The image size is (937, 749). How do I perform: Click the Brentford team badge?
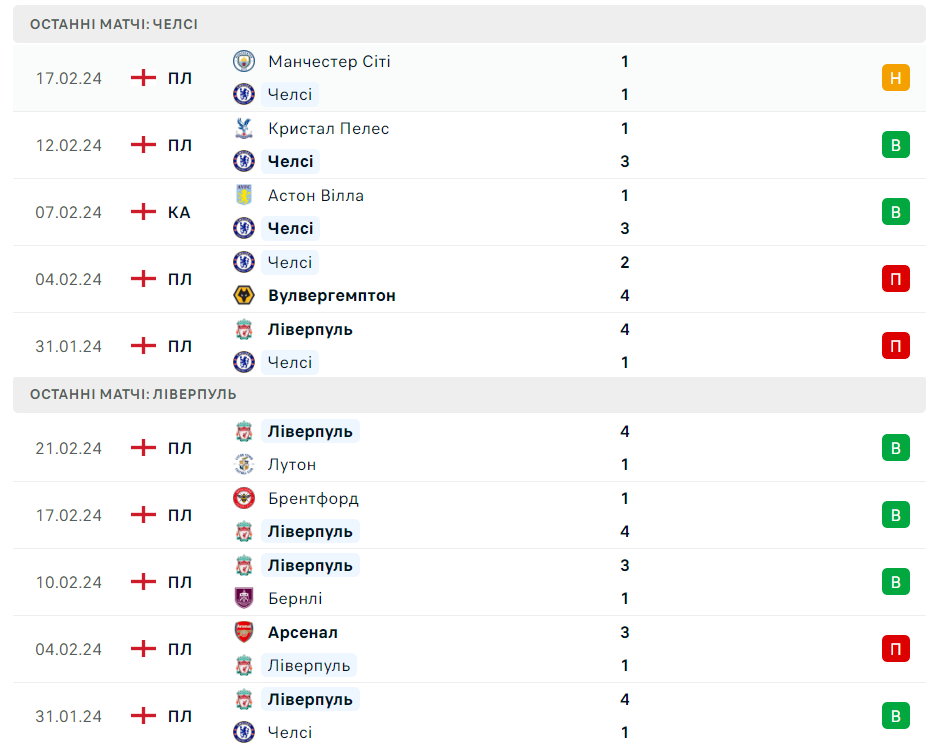click(x=244, y=499)
